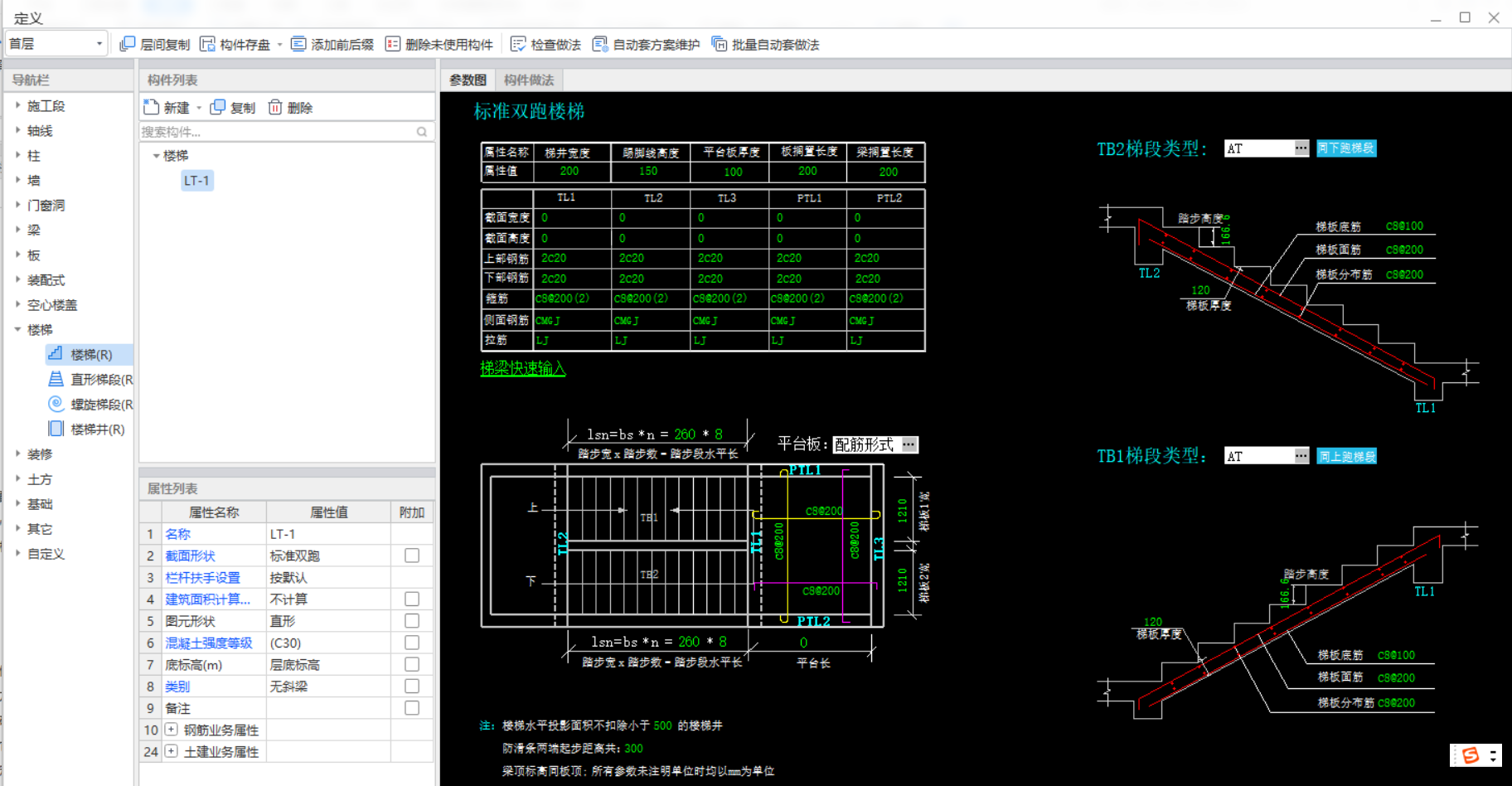
Task: Click the search magnifier icon
Action: 422,132
